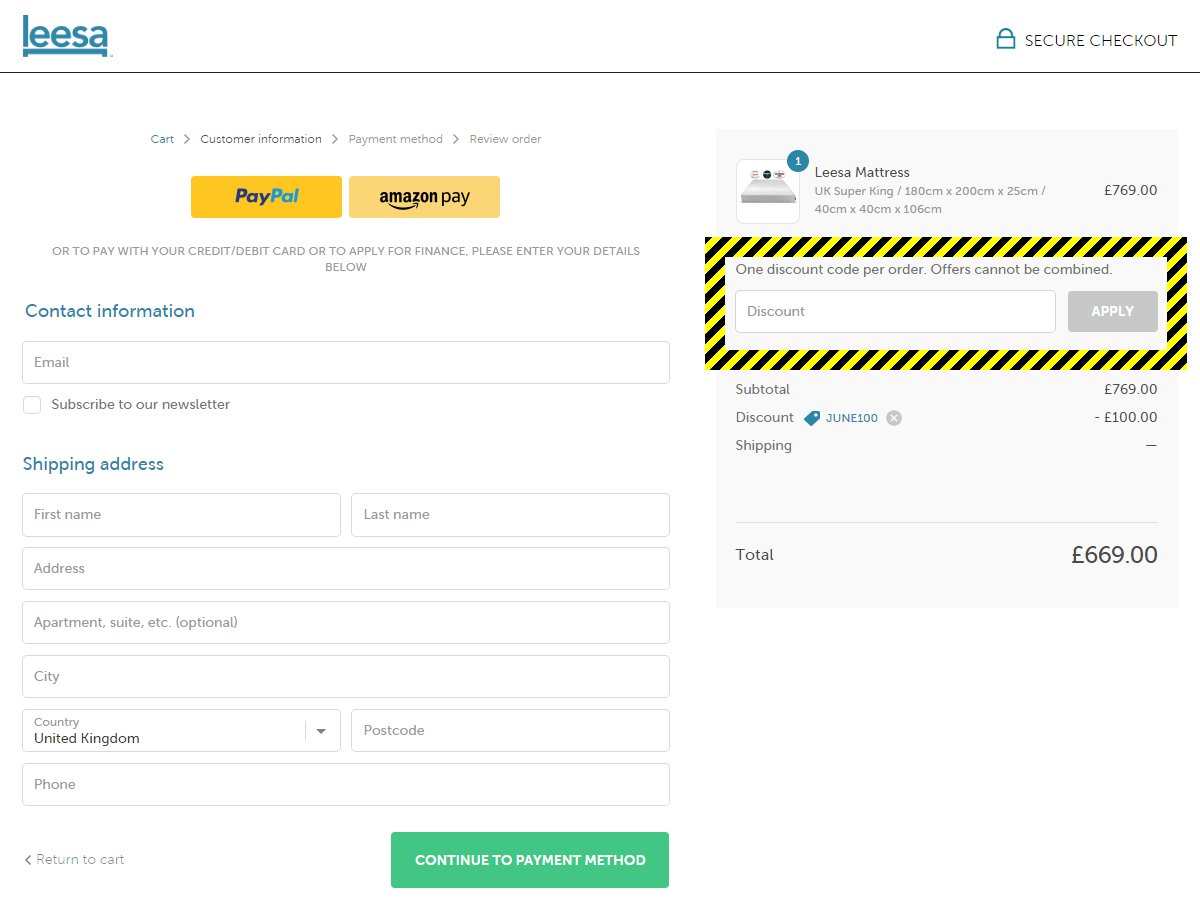Go to Cart breadcrumb
This screenshot has width=1200, height=920.
(162, 139)
